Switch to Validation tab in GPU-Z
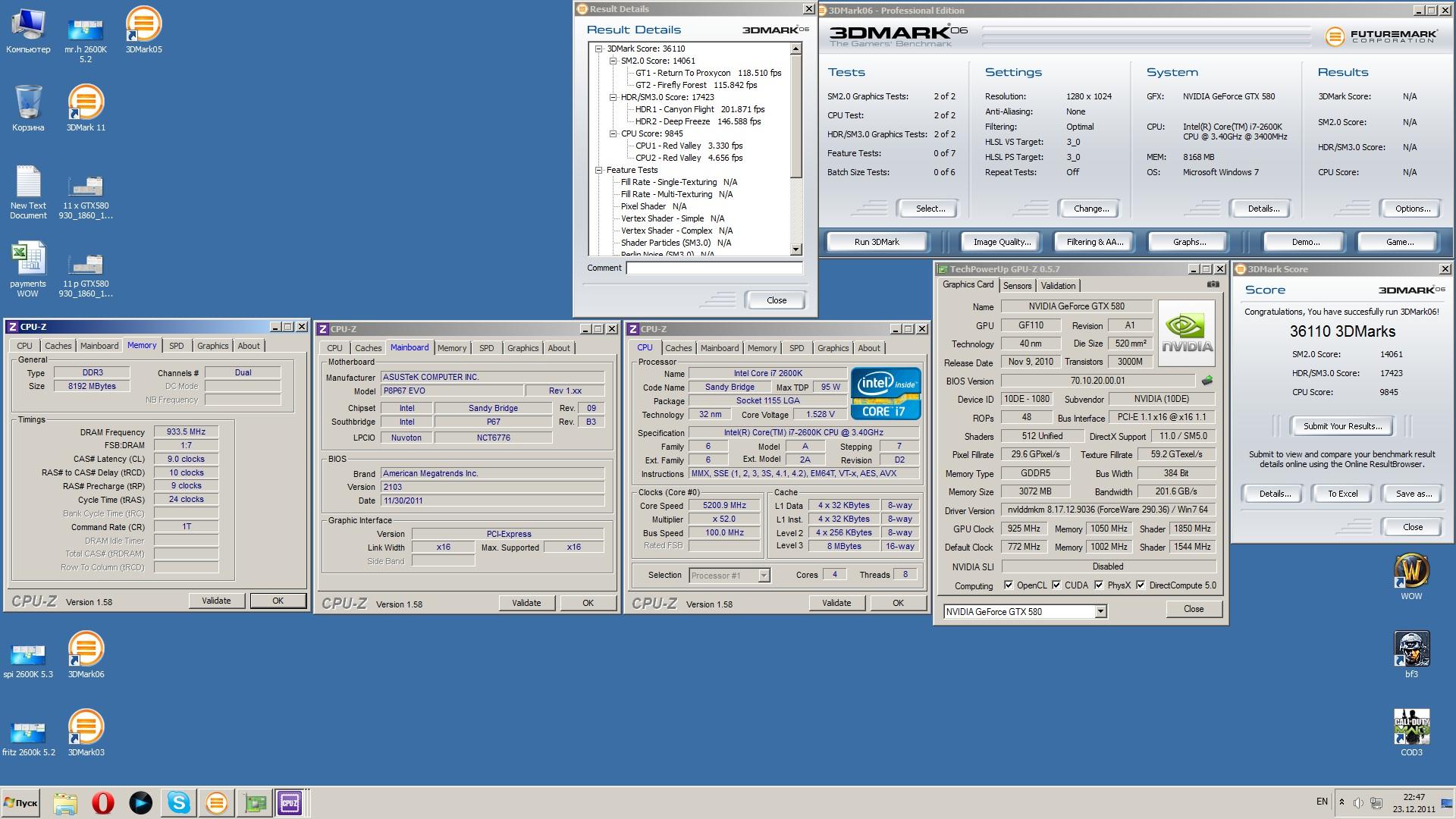 (1058, 286)
